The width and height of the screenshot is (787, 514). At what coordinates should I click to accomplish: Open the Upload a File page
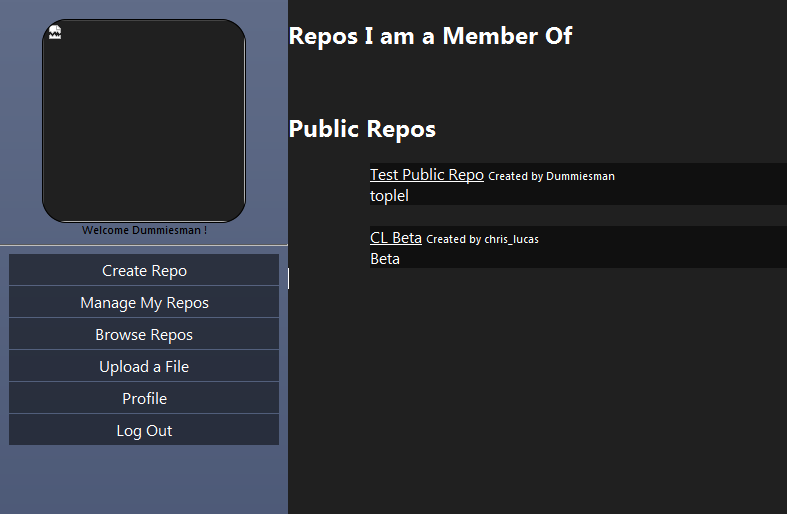click(x=144, y=366)
